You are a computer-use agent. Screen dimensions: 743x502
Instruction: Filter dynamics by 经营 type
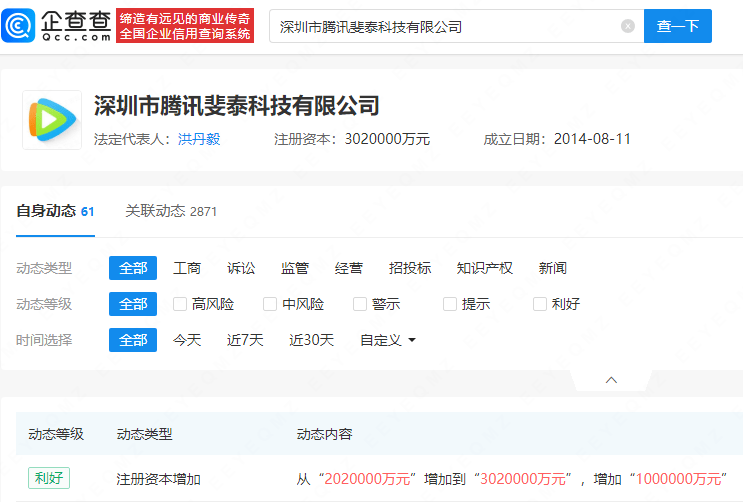[349, 268]
